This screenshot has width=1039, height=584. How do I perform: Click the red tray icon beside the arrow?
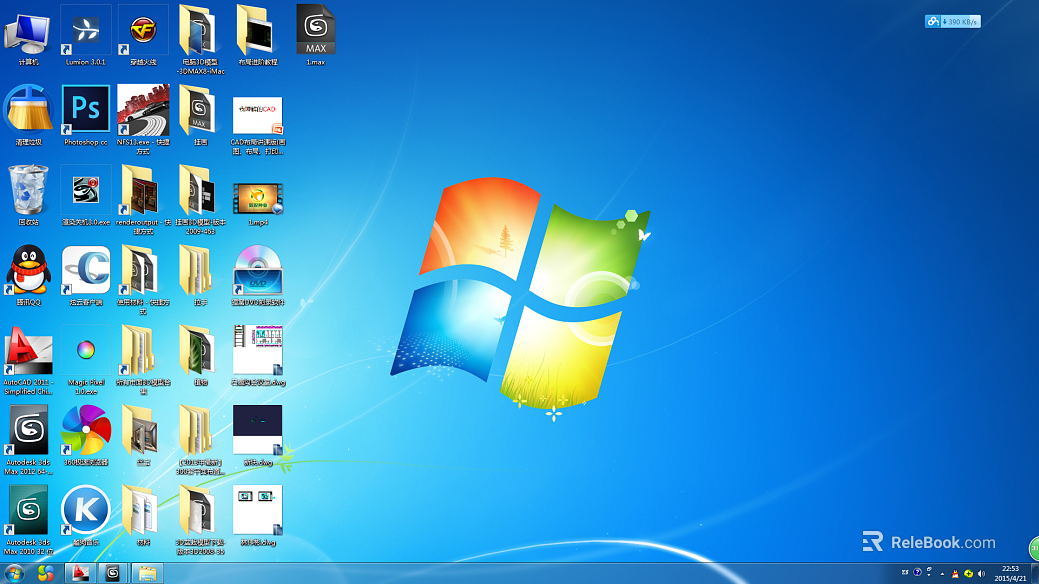coord(955,574)
